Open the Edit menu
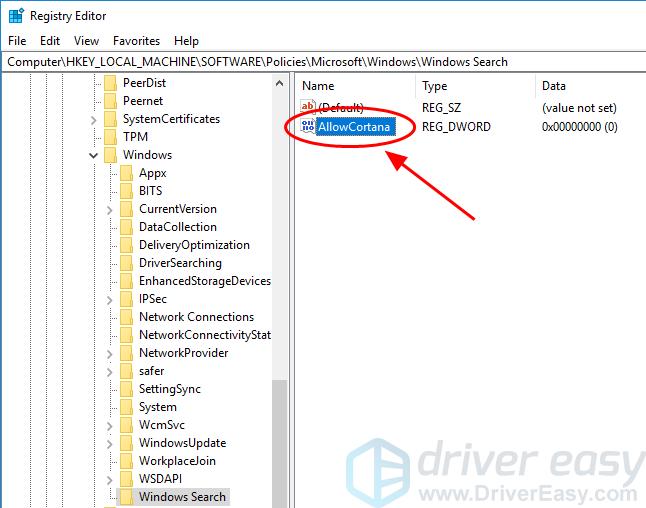This screenshot has width=646, height=508. pos(50,41)
